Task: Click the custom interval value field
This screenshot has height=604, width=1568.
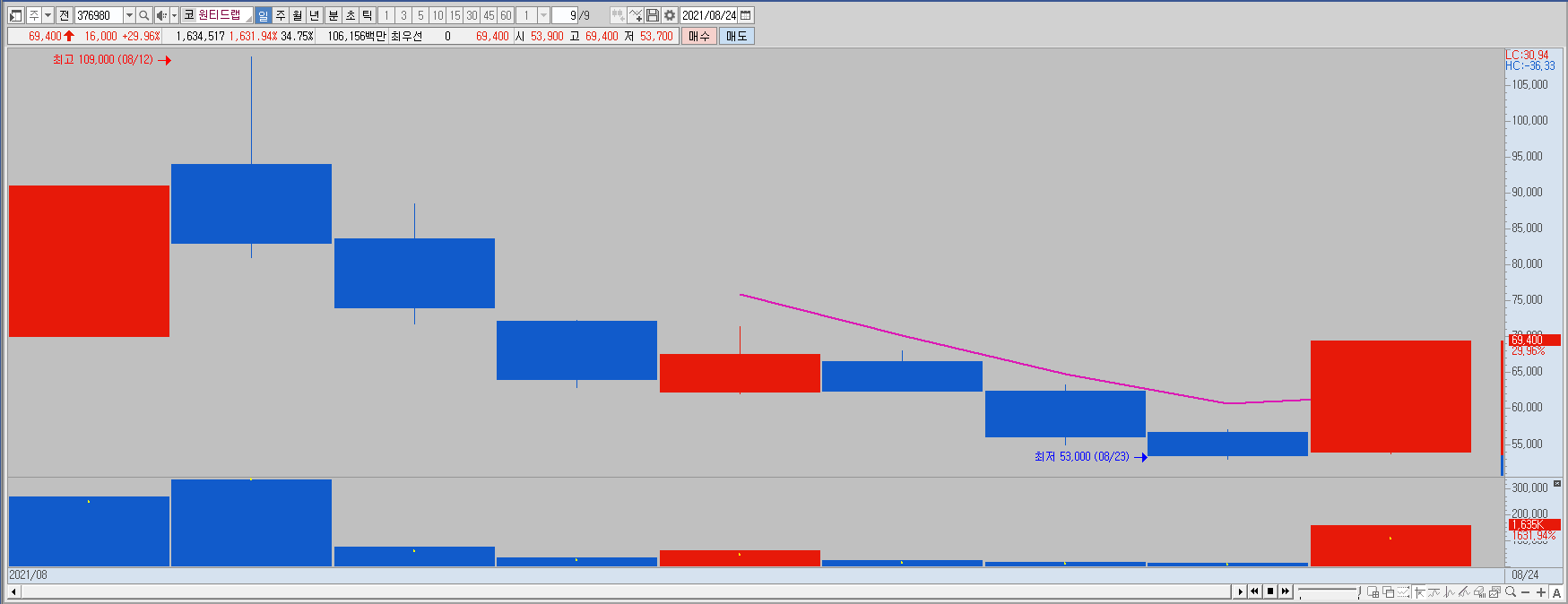Action: [527, 15]
